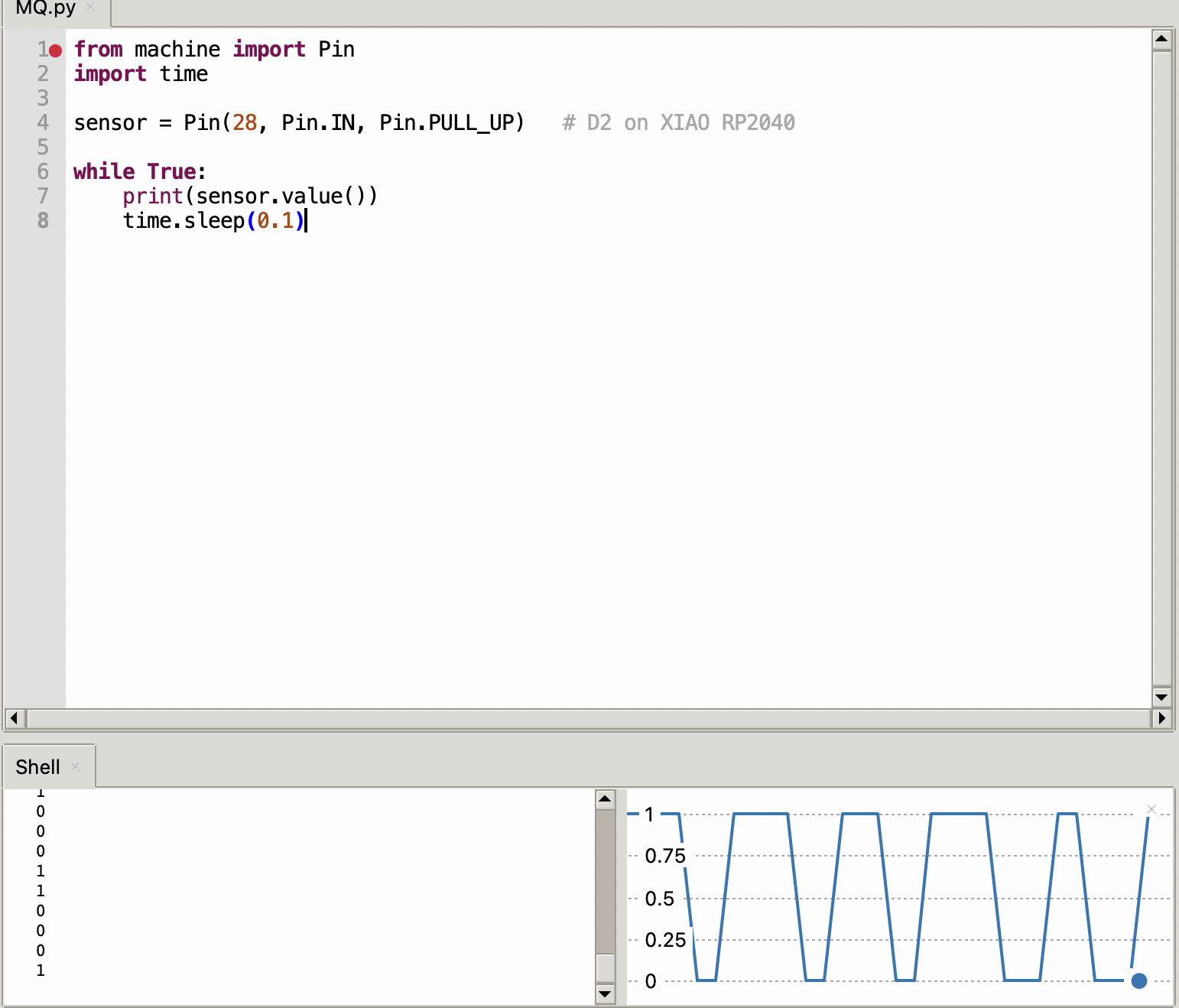Viewport: 1179px width, 1008px height.
Task: Click line number 7 in the gutter
Action: [x=43, y=197]
